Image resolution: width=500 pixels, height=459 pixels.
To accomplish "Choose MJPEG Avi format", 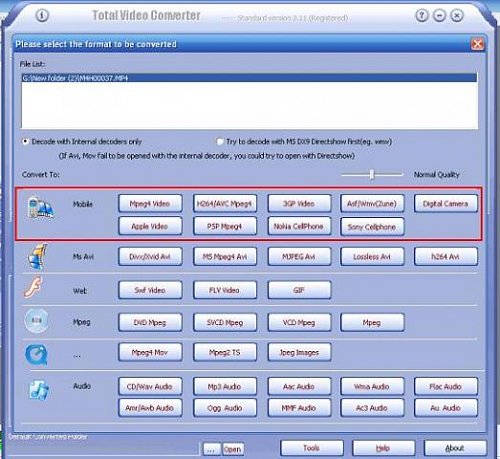I will pos(299,257).
